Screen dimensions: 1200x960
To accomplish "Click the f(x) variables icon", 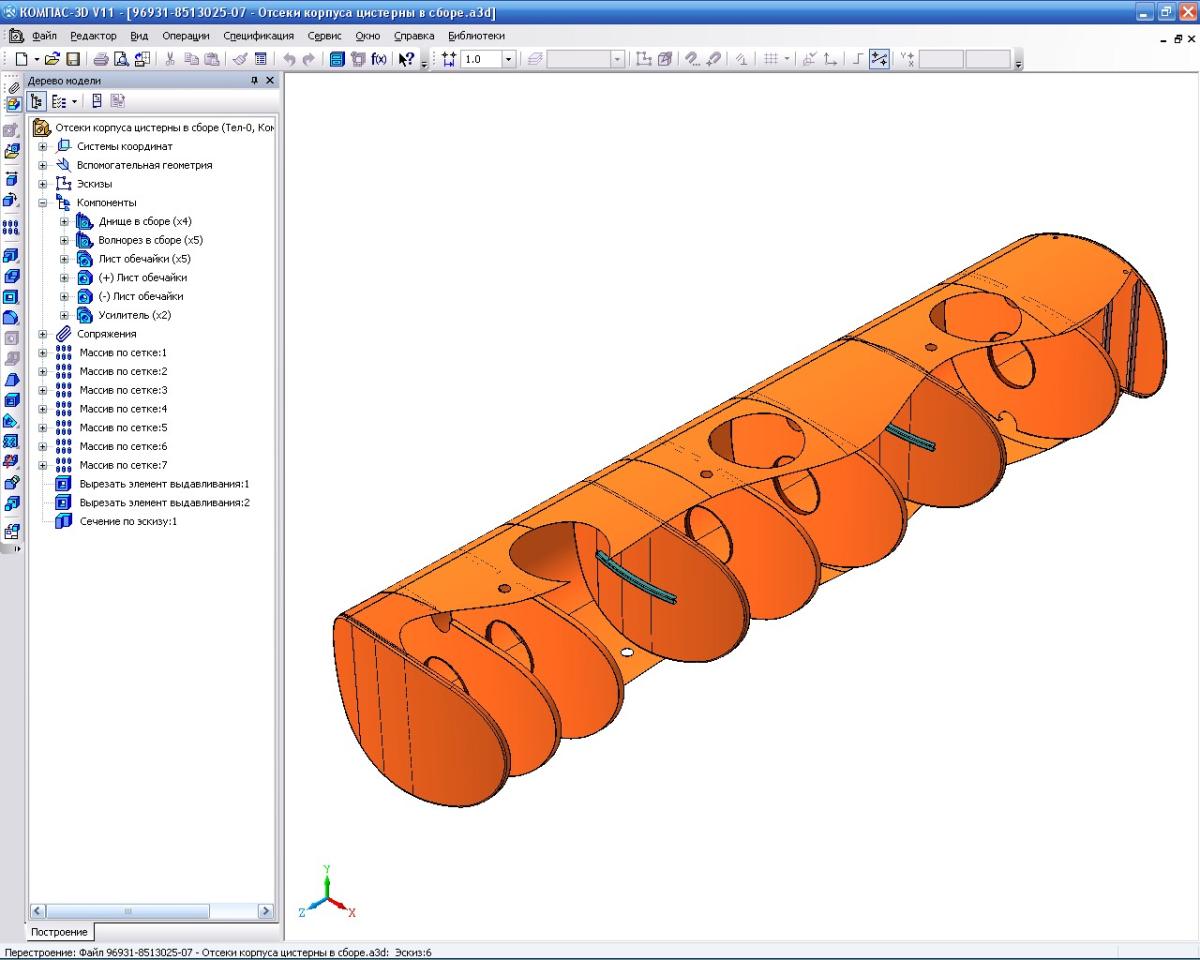I will coord(379,60).
